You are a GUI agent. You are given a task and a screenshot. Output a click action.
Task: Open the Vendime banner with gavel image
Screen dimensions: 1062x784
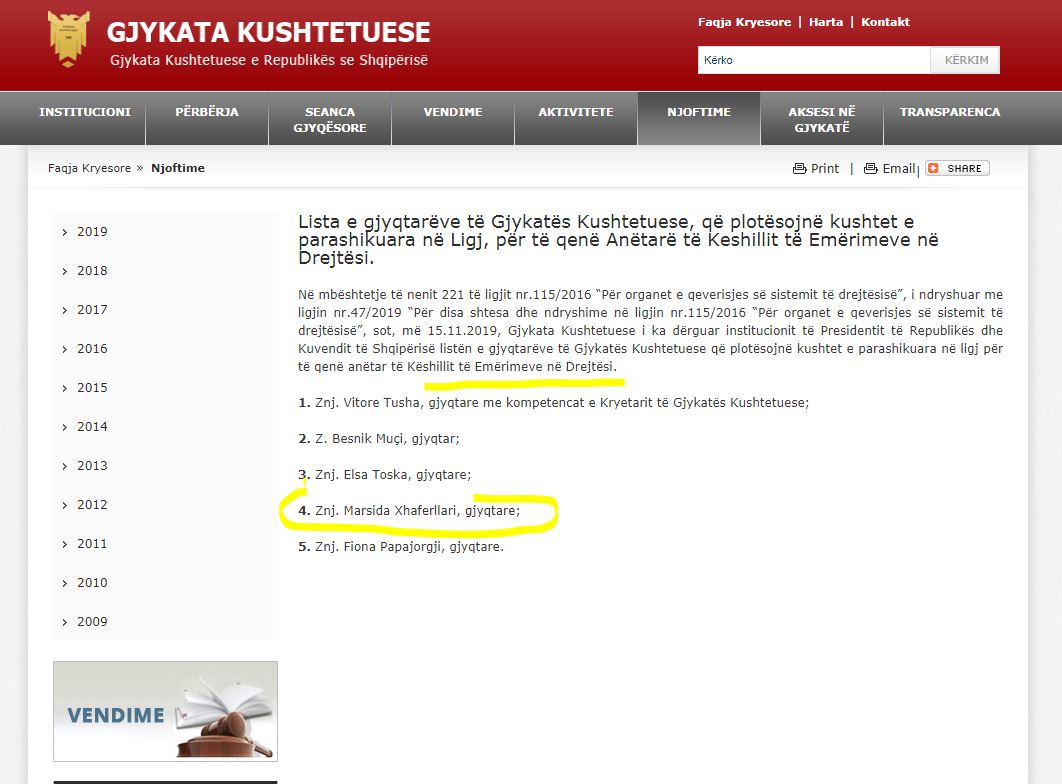click(x=165, y=711)
